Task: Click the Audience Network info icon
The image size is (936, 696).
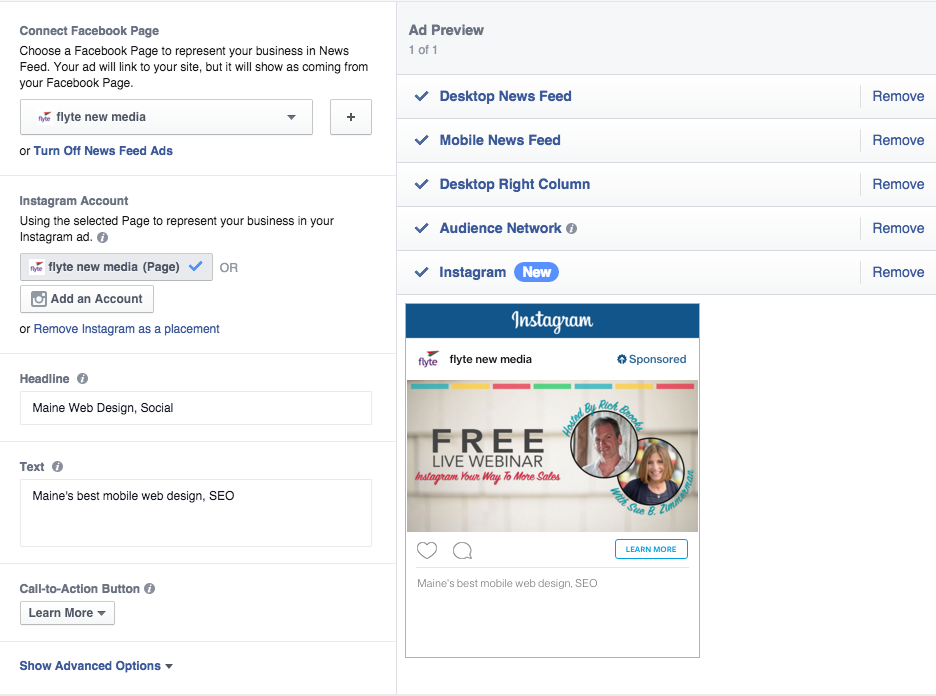Action: click(x=571, y=229)
